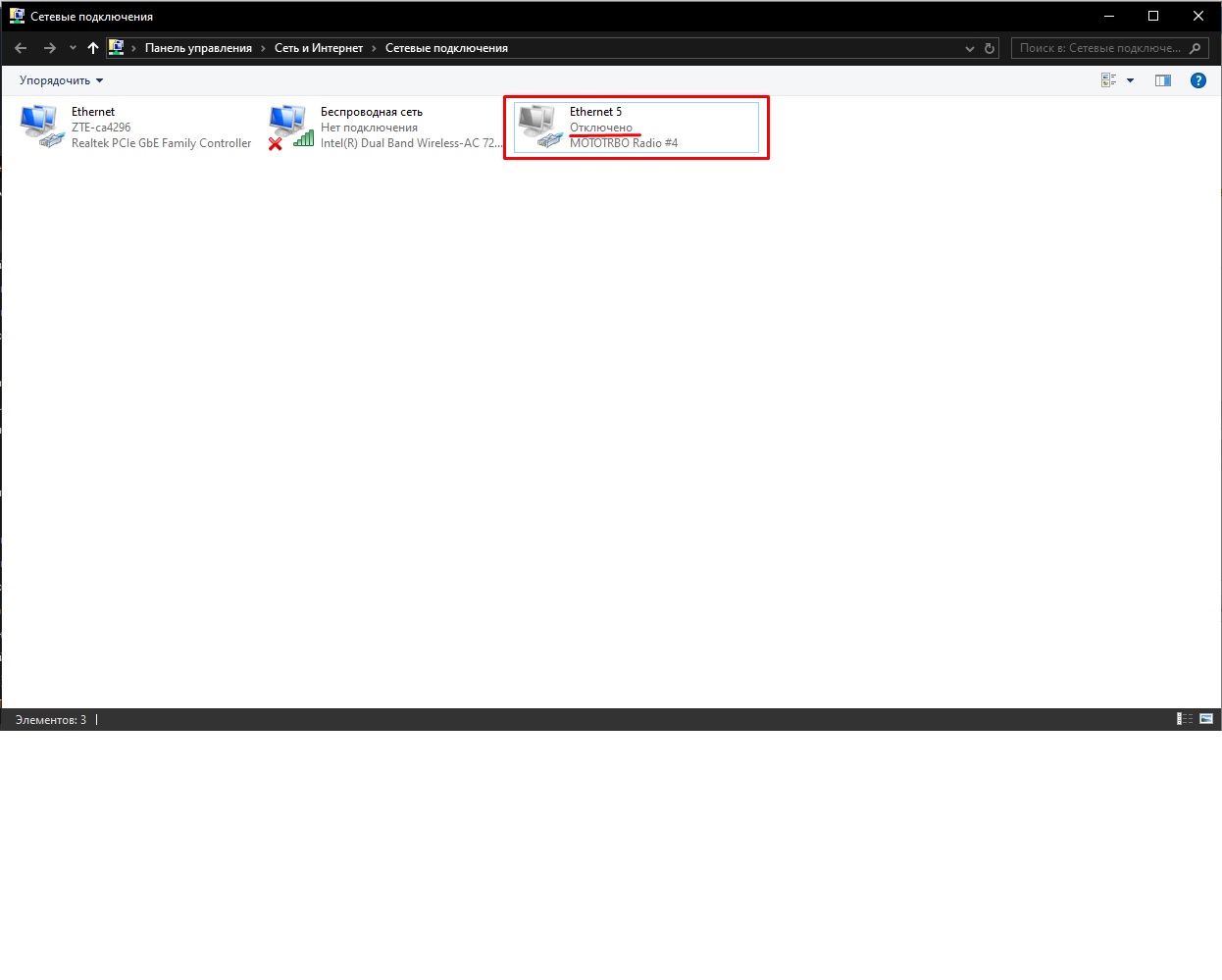Switch to details view in status bar

pyautogui.click(x=1185, y=719)
